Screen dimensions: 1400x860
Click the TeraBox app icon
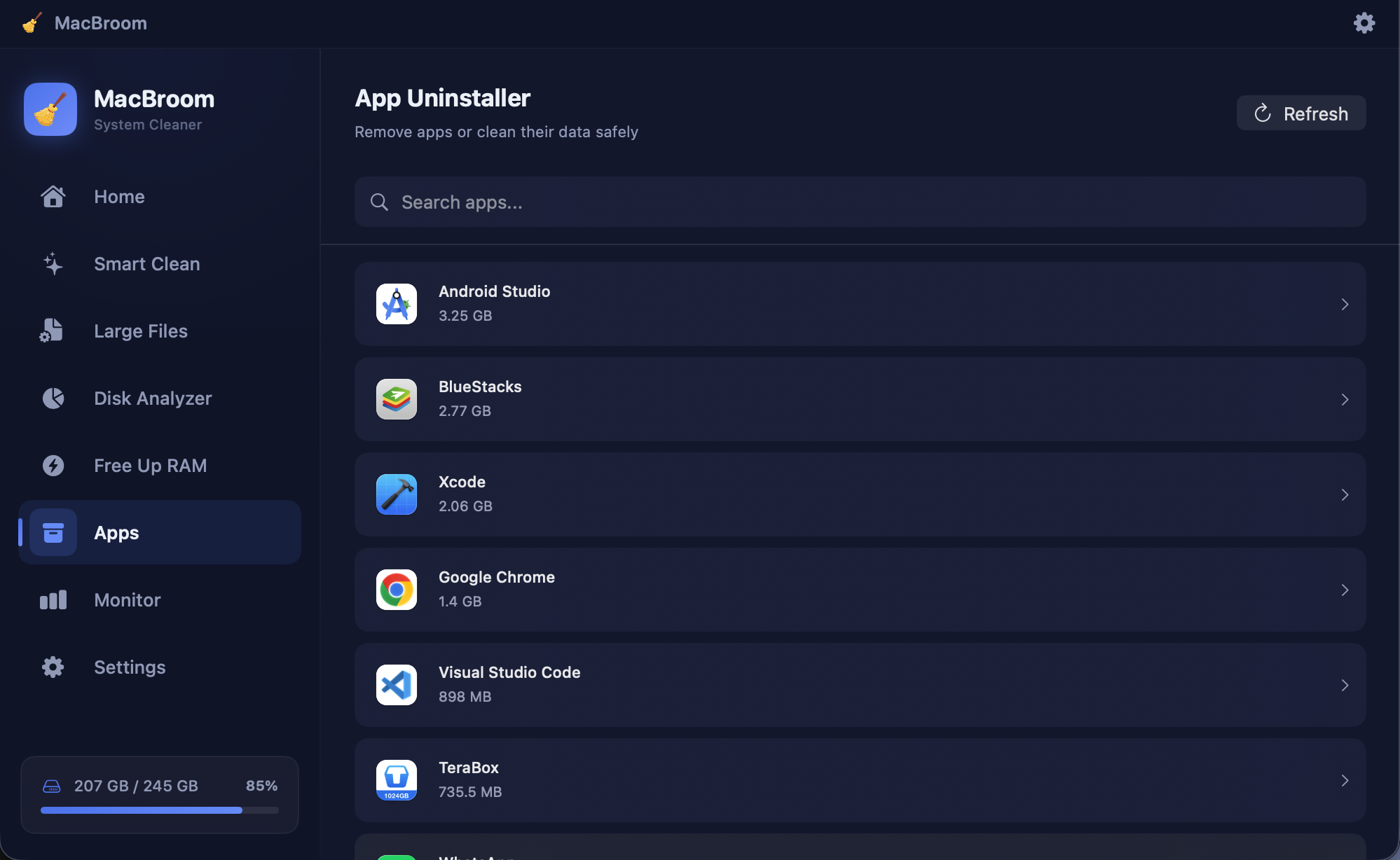click(397, 780)
